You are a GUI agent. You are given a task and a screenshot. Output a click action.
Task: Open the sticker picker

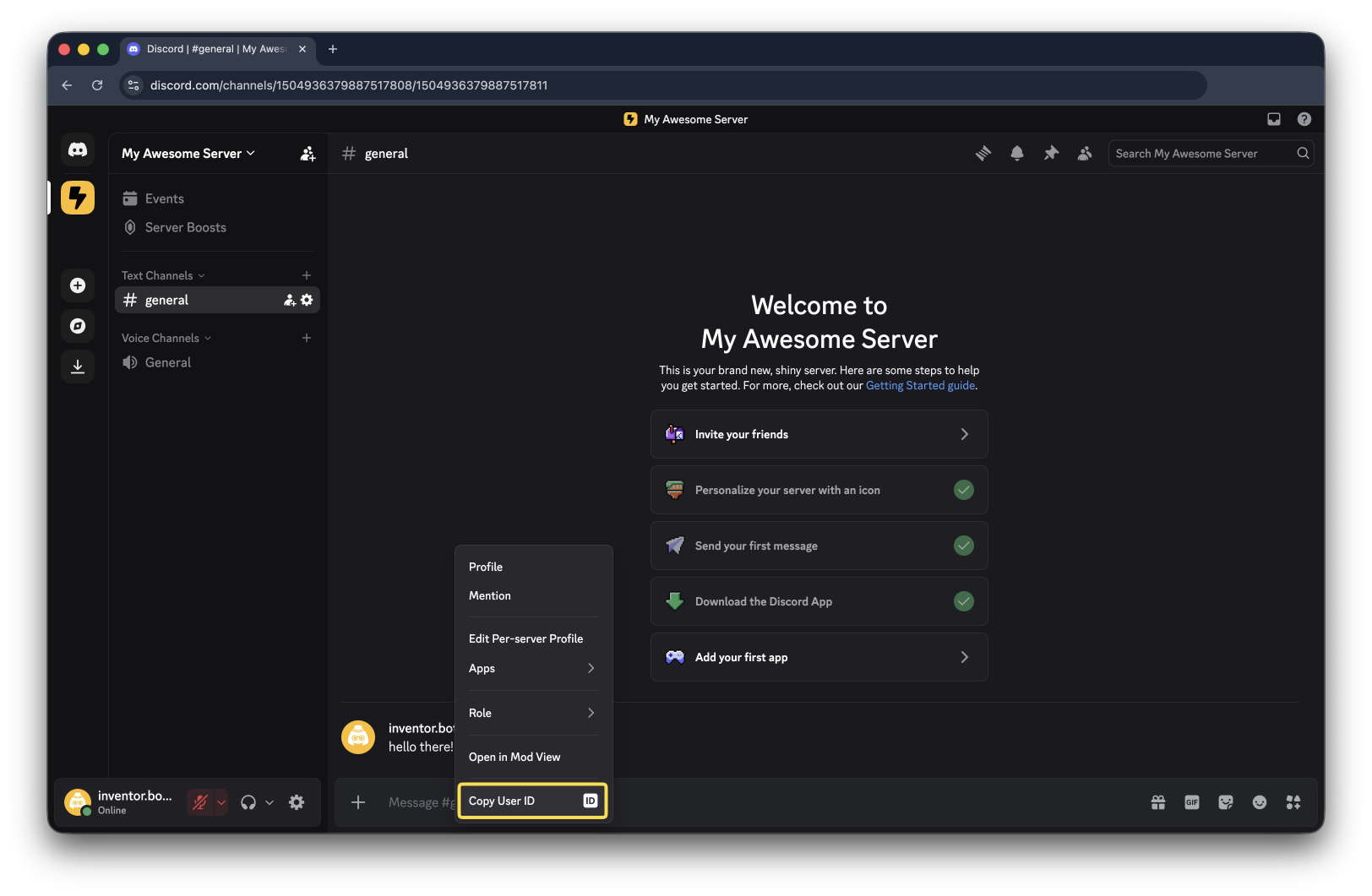(1226, 802)
